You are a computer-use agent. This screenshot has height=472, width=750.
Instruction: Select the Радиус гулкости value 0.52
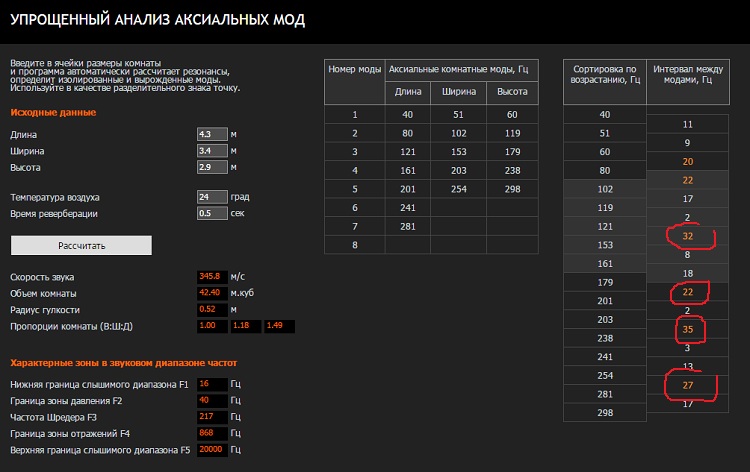coord(212,310)
